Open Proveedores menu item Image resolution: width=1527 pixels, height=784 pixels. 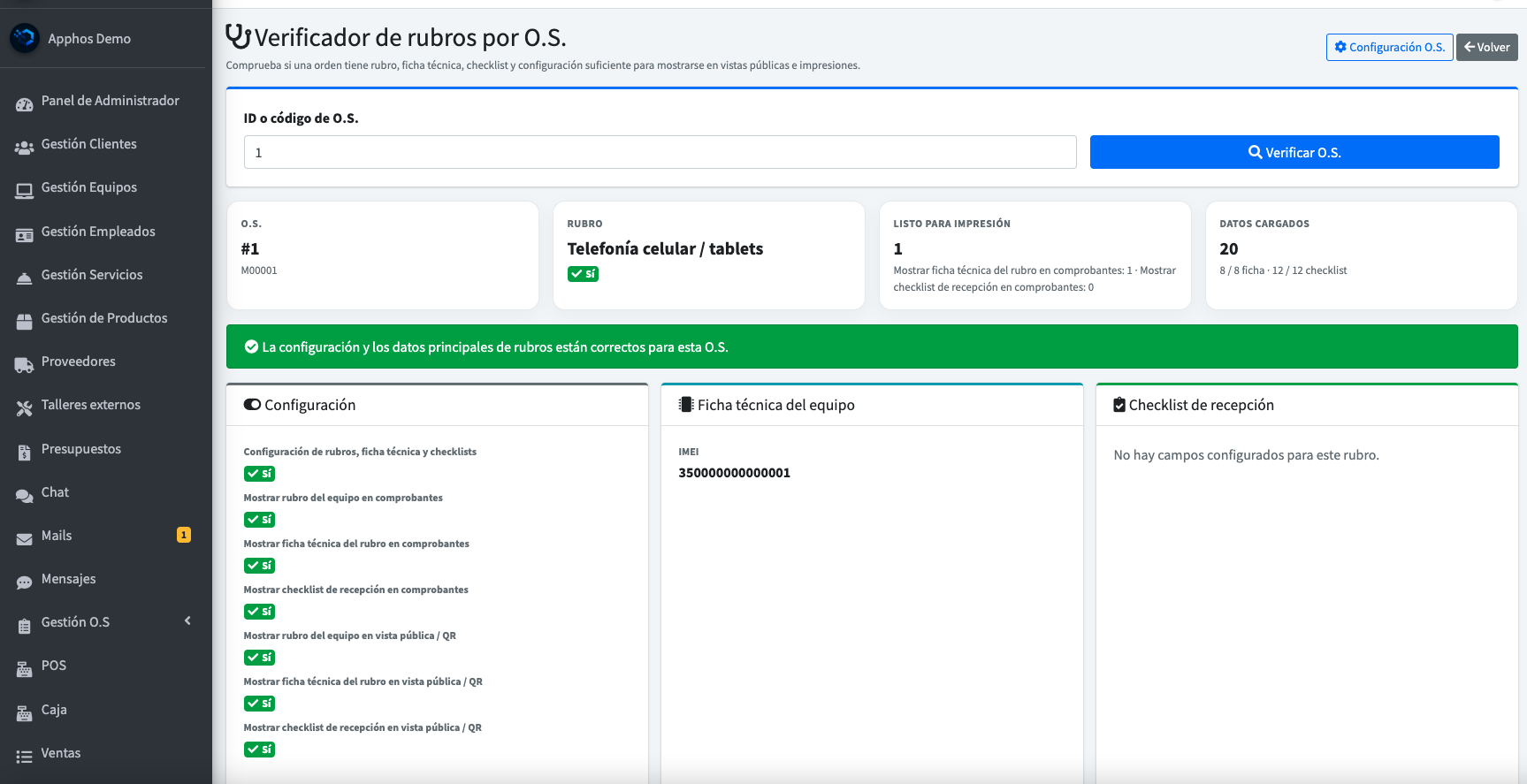pyautogui.click(x=106, y=362)
